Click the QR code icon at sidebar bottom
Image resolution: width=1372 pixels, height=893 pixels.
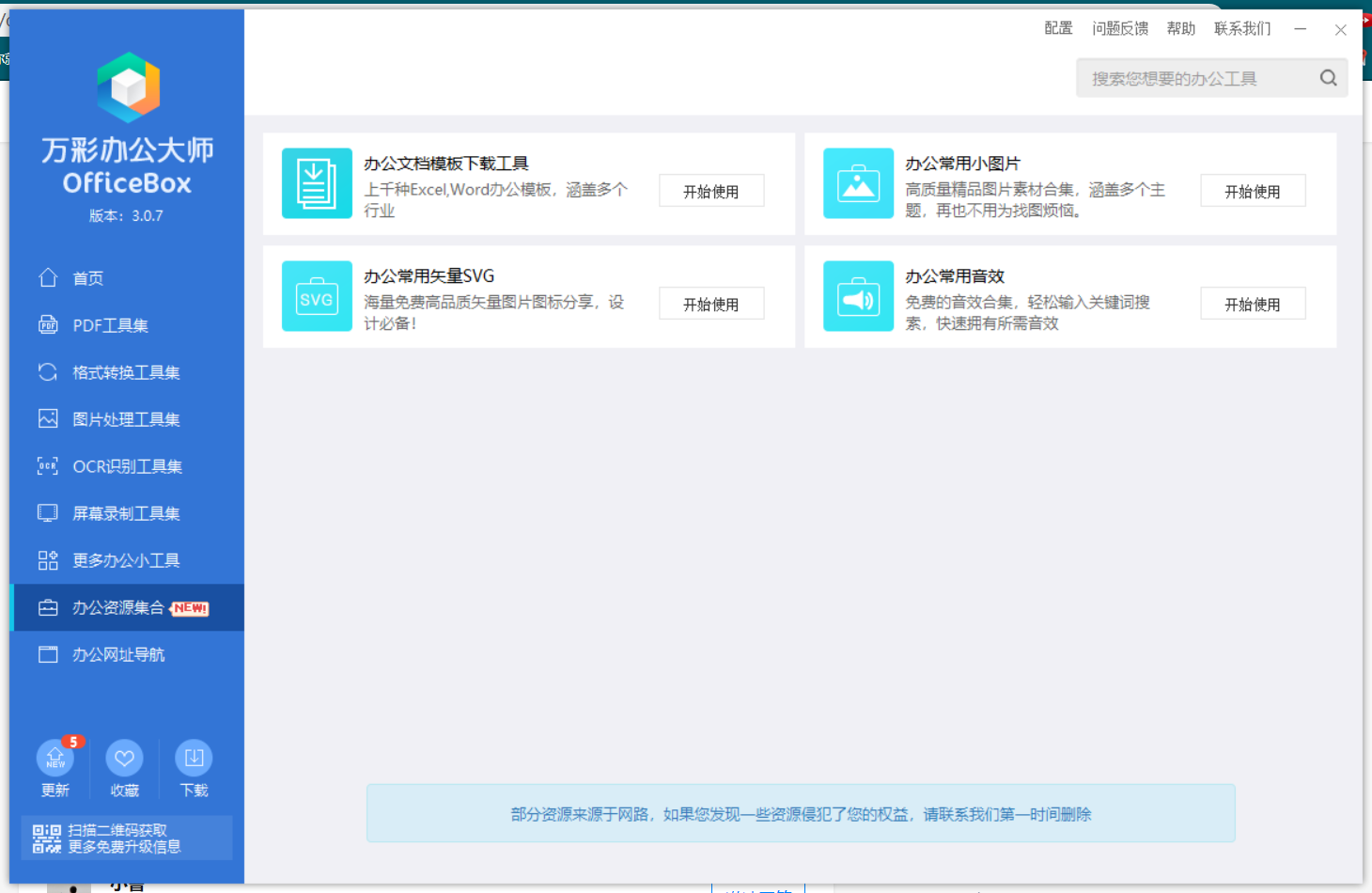(x=47, y=838)
